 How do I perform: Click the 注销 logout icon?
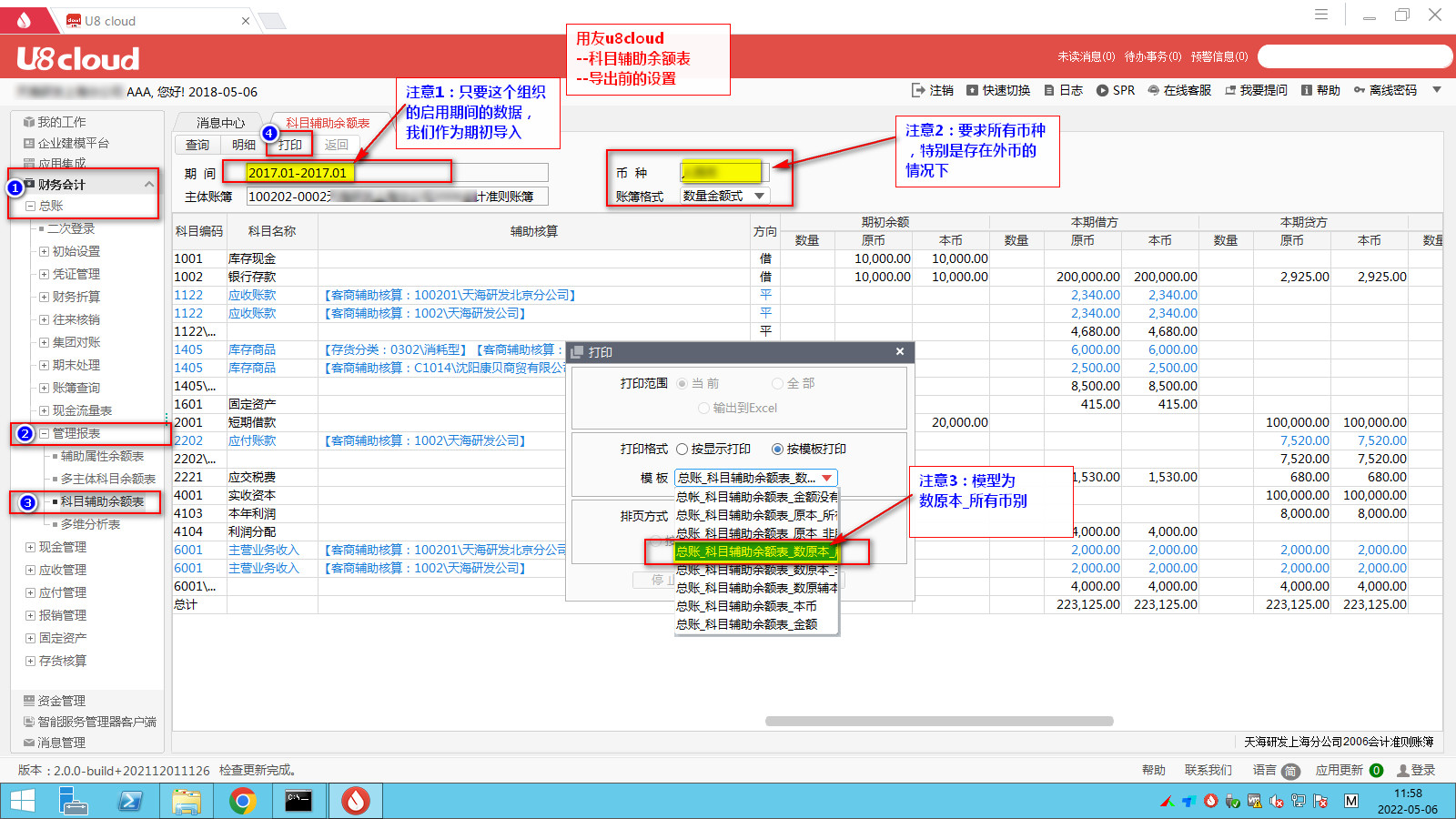click(918, 90)
